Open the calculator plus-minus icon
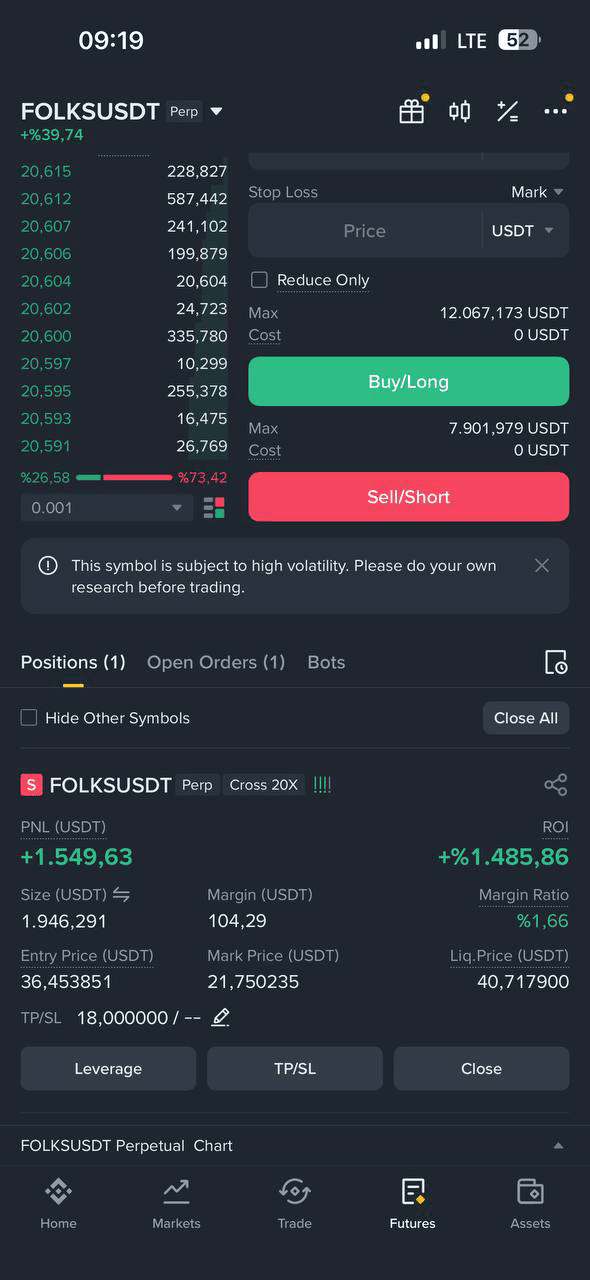Image resolution: width=590 pixels, height=1280 pixels. pos(508,111)
